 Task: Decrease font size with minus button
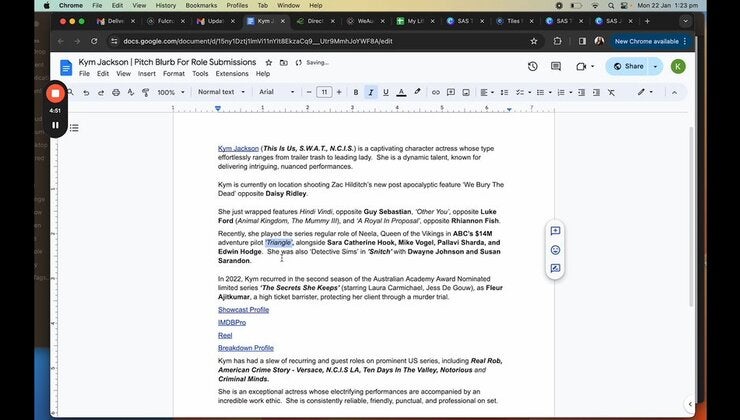(x=309, y=92)
